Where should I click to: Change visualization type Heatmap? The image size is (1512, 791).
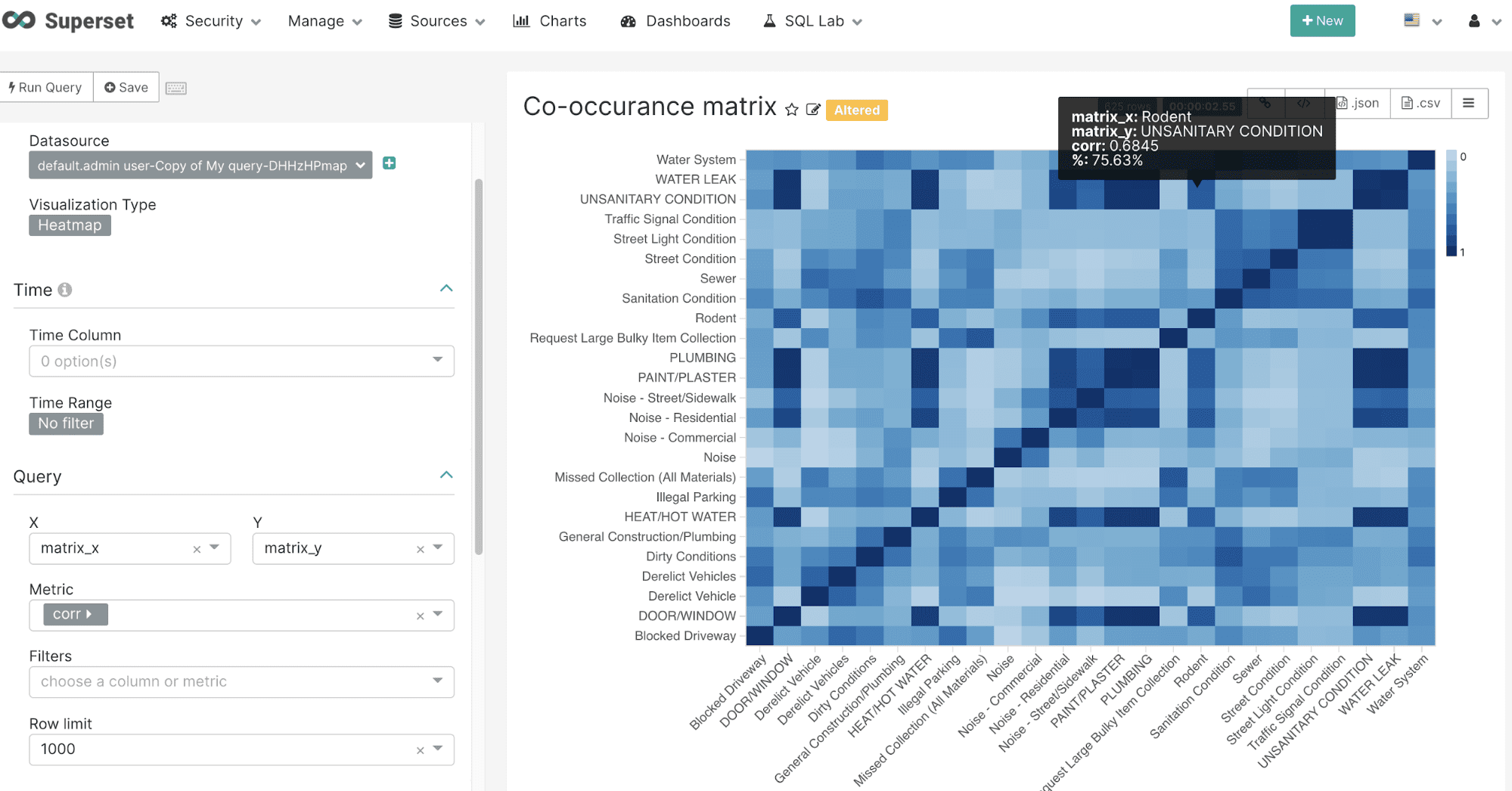click(x=70, y=225)
